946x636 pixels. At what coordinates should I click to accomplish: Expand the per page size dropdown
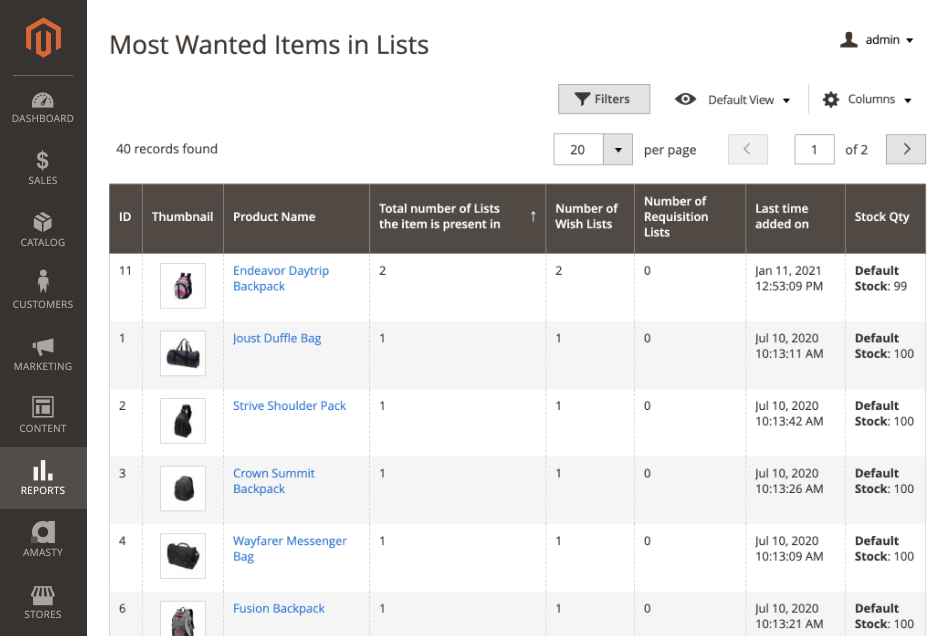tap(618, 150)
